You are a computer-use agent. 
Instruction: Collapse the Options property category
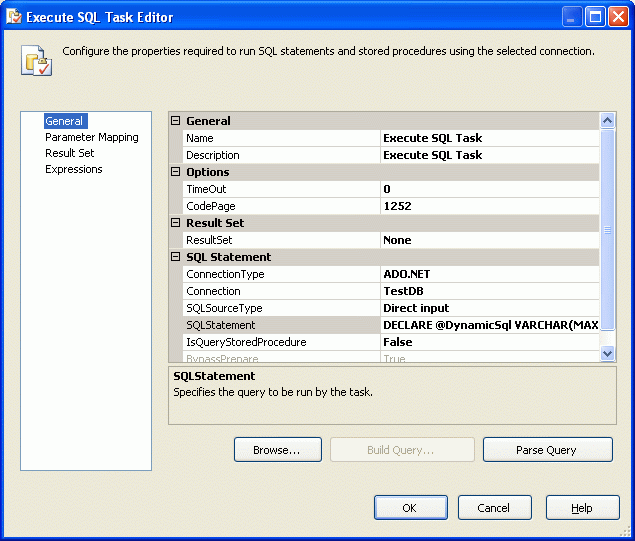[x=175, y=172]
